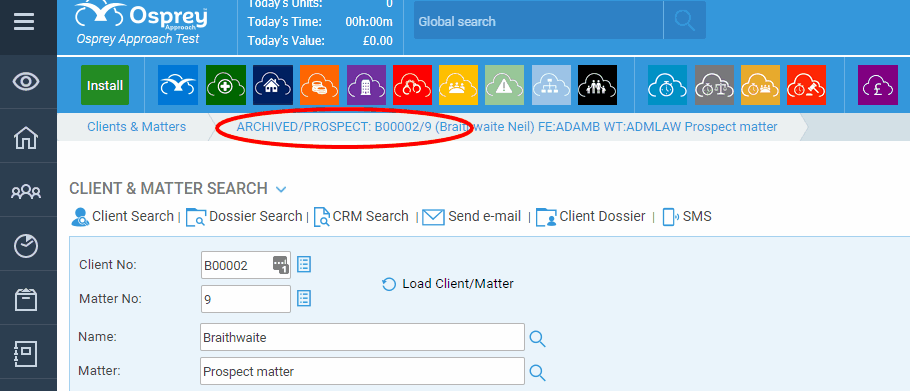910x391 pixels.
Task: Click the ARCHIVED/PROSPECT matter breadcrumb
Action: point(507,126)
